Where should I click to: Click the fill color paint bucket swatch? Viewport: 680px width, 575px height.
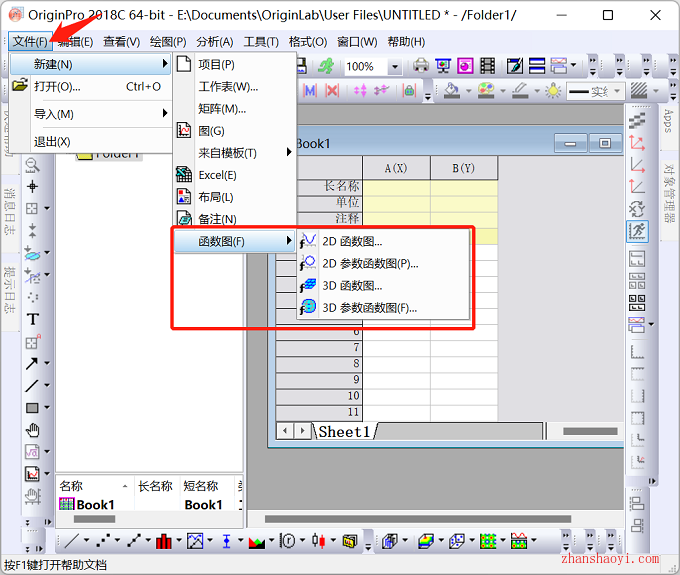[451, 91]
